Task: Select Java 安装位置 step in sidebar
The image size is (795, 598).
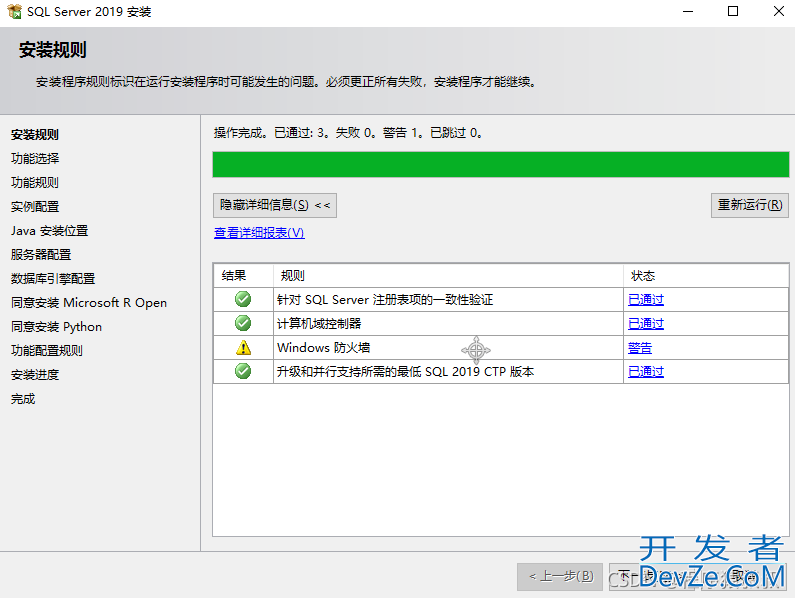Action: (x=50, y=231)
